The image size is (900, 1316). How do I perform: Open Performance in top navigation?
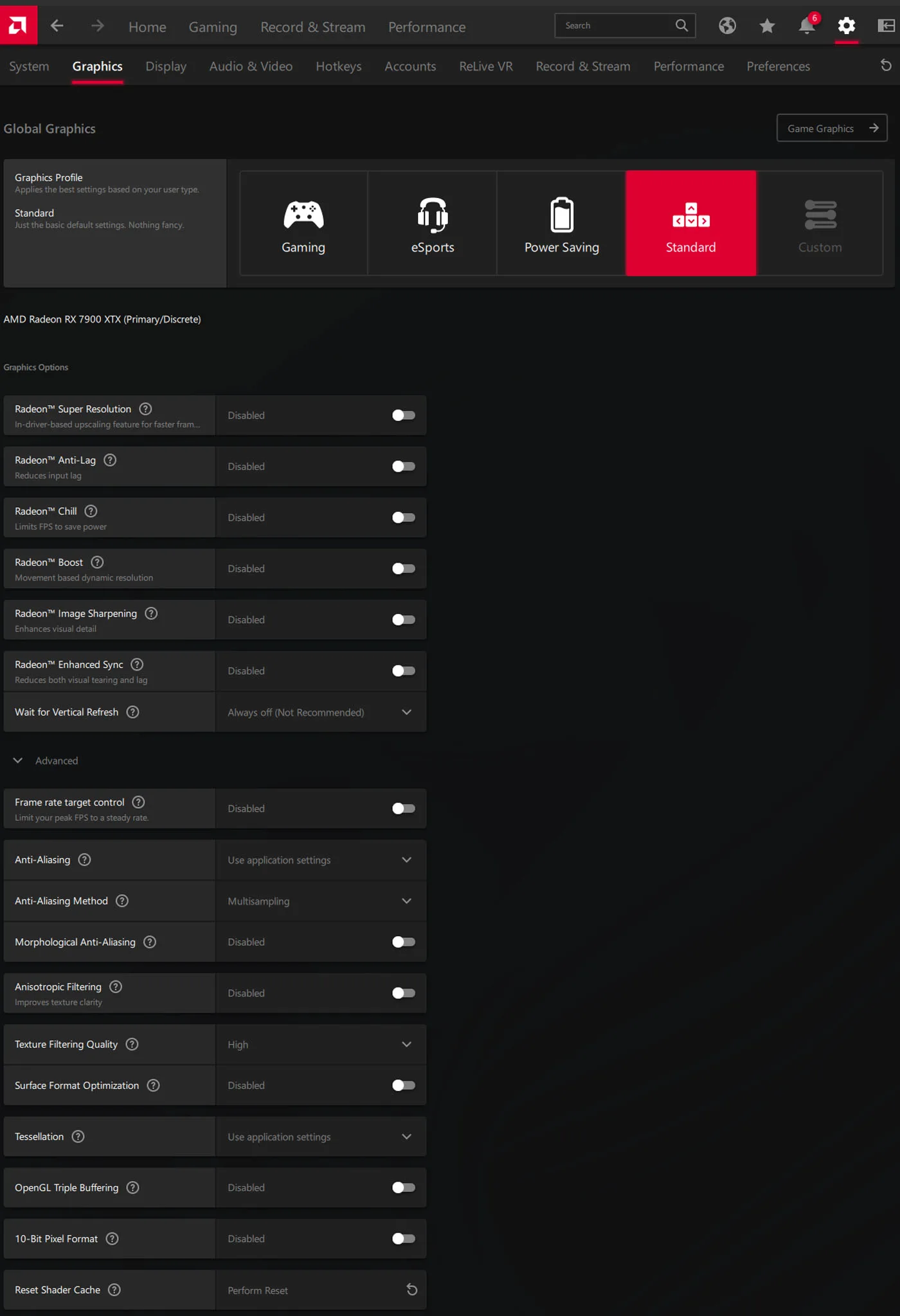pos(427,27)
